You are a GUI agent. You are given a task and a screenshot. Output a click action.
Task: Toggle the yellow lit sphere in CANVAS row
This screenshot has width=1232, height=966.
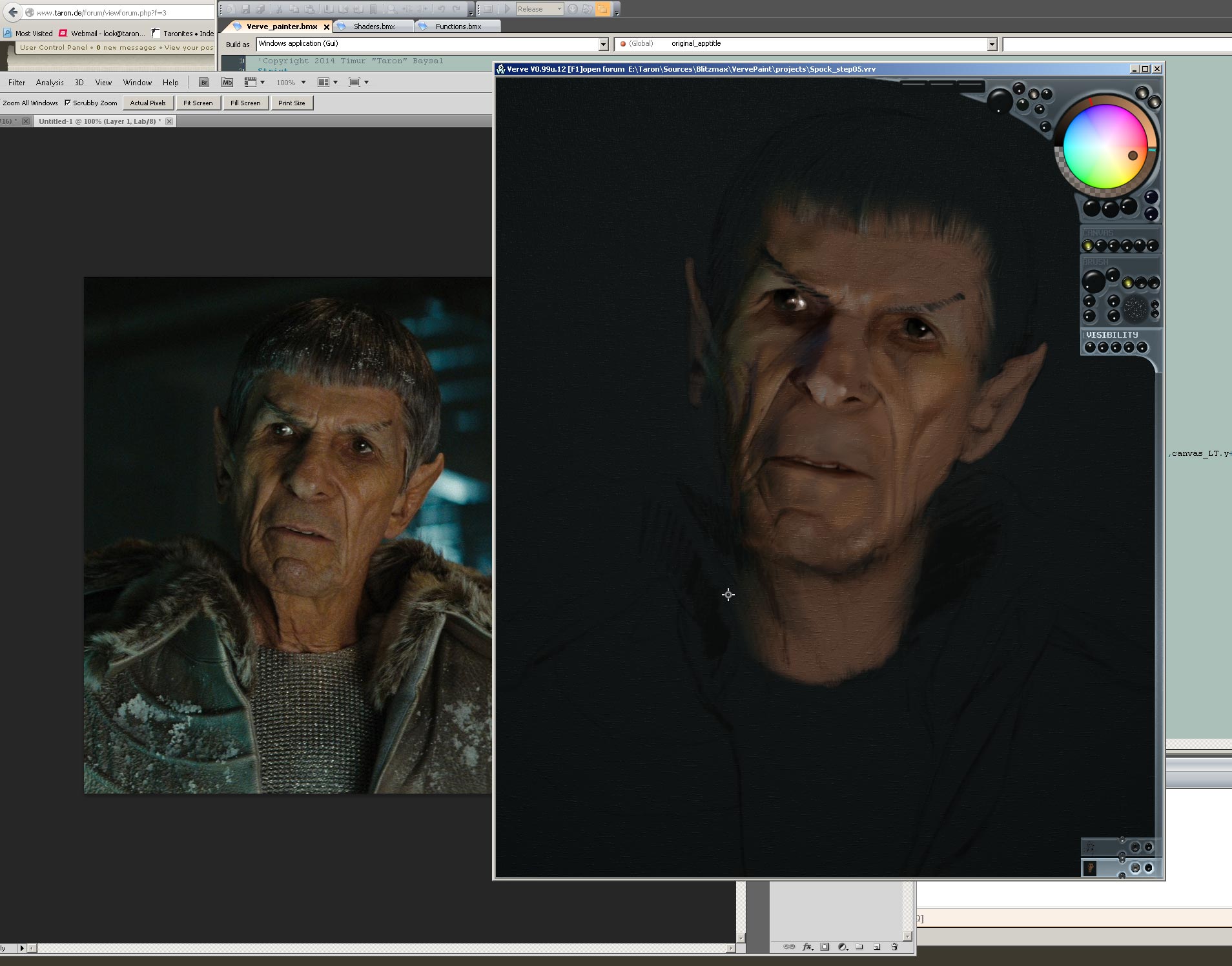pos(1088,245)
